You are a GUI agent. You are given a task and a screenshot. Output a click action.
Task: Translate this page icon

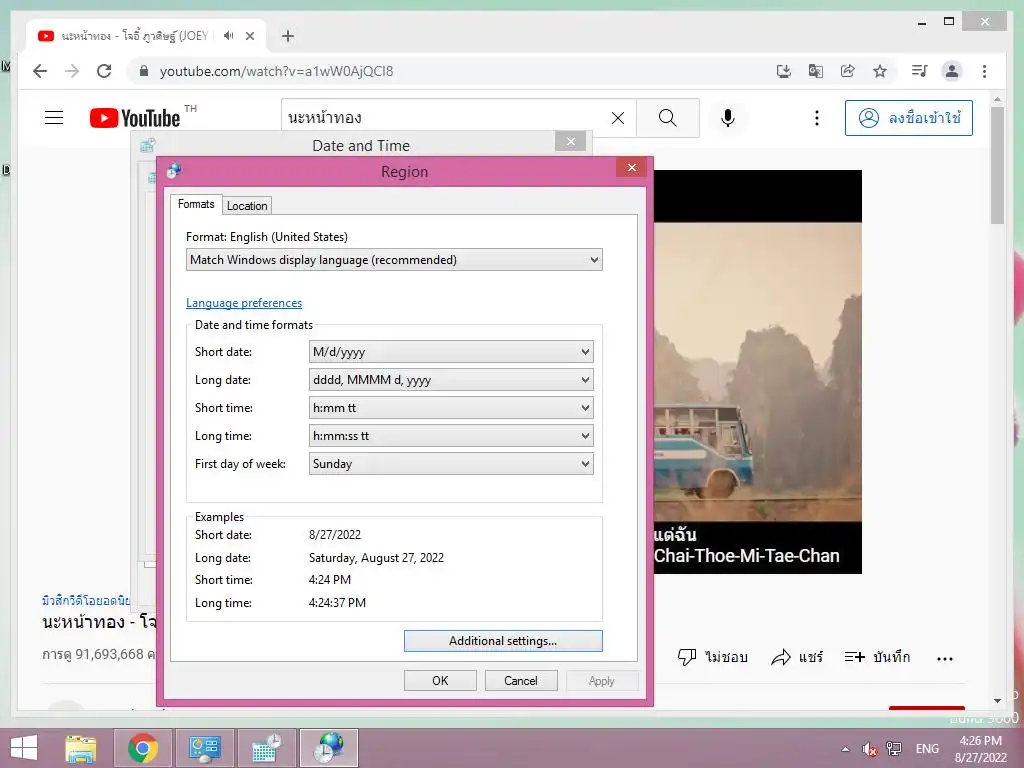point(816,71)
